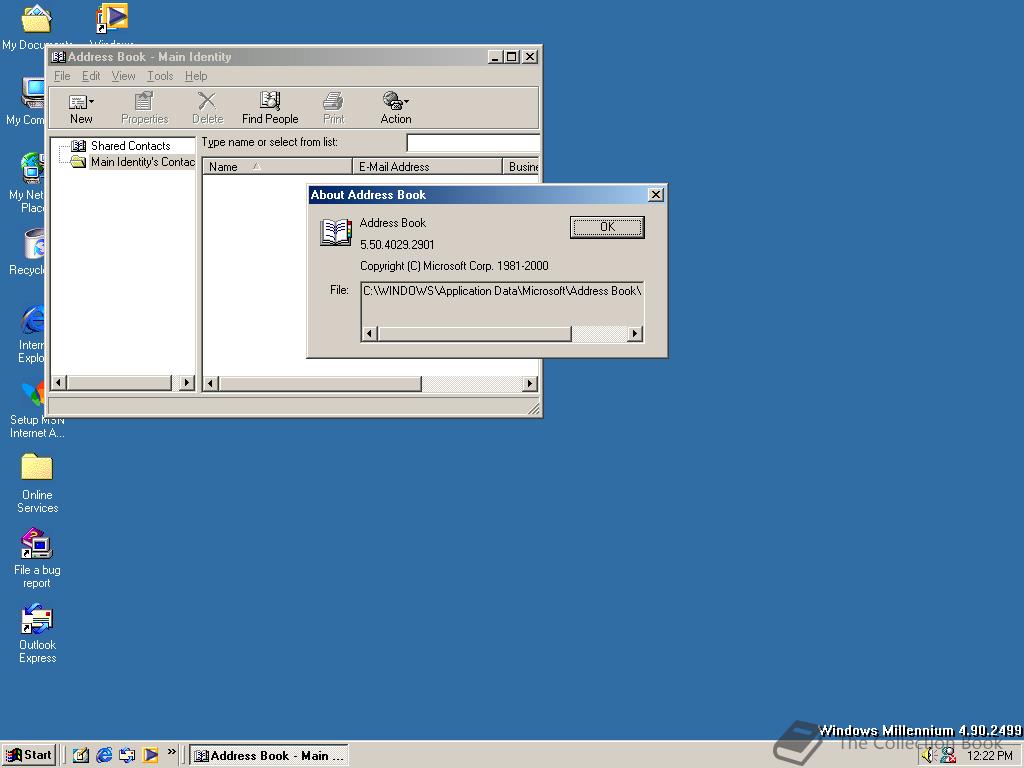Viewport: 1024px width, 768px height.
Task: Click the contact list horizontal scroll thumb
Action: tap(320, 383)
